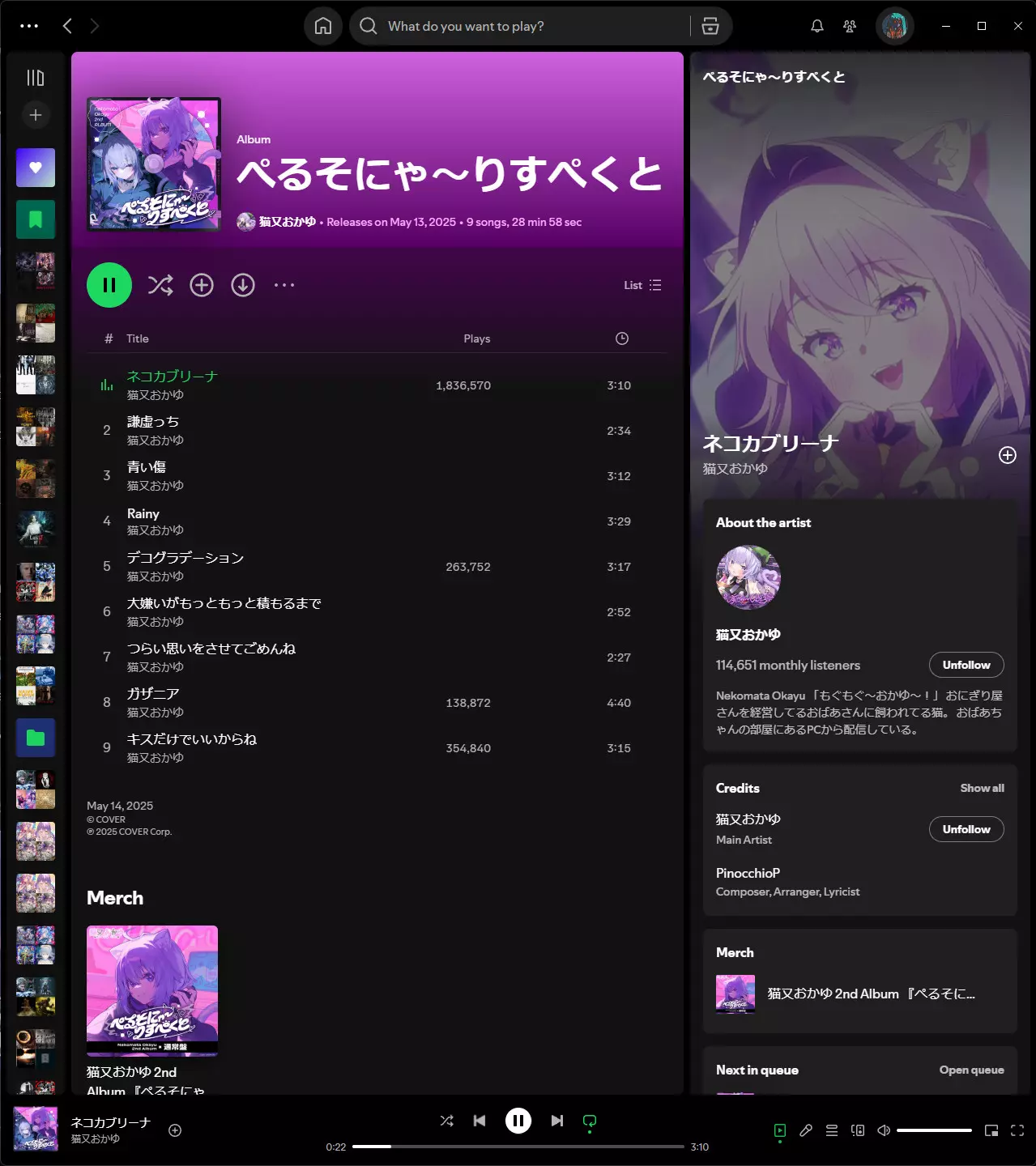Open more options for the album
1036x1166 pixels.
tap(284, 285)
